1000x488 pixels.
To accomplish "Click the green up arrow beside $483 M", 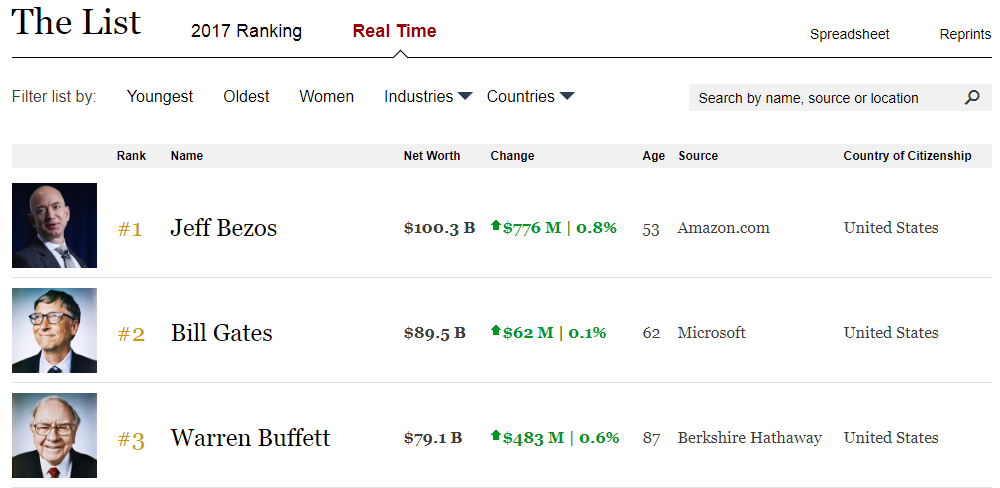I will point(495,437).
